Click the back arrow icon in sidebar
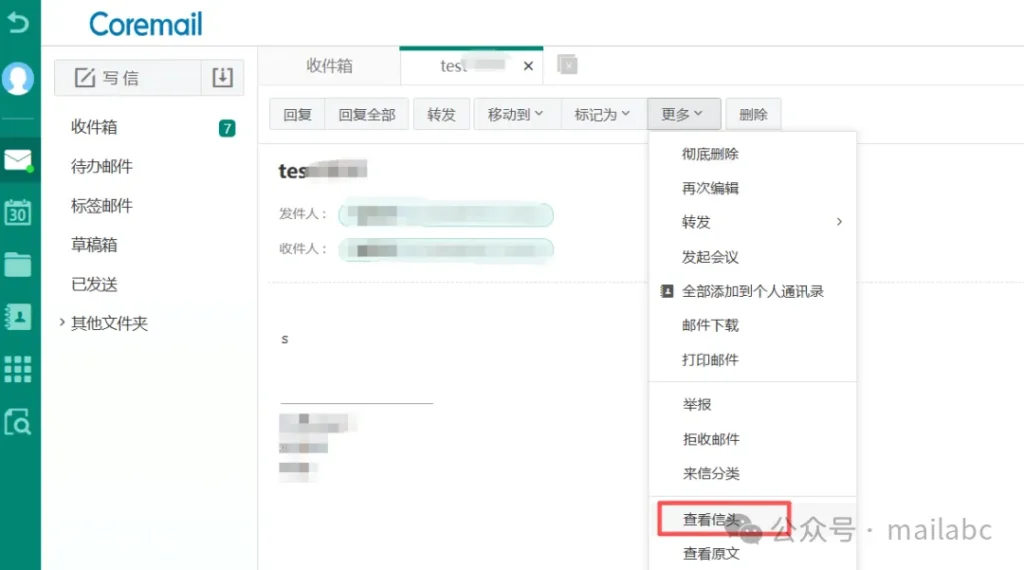1024x570 pixels. [x=18, y=22]
